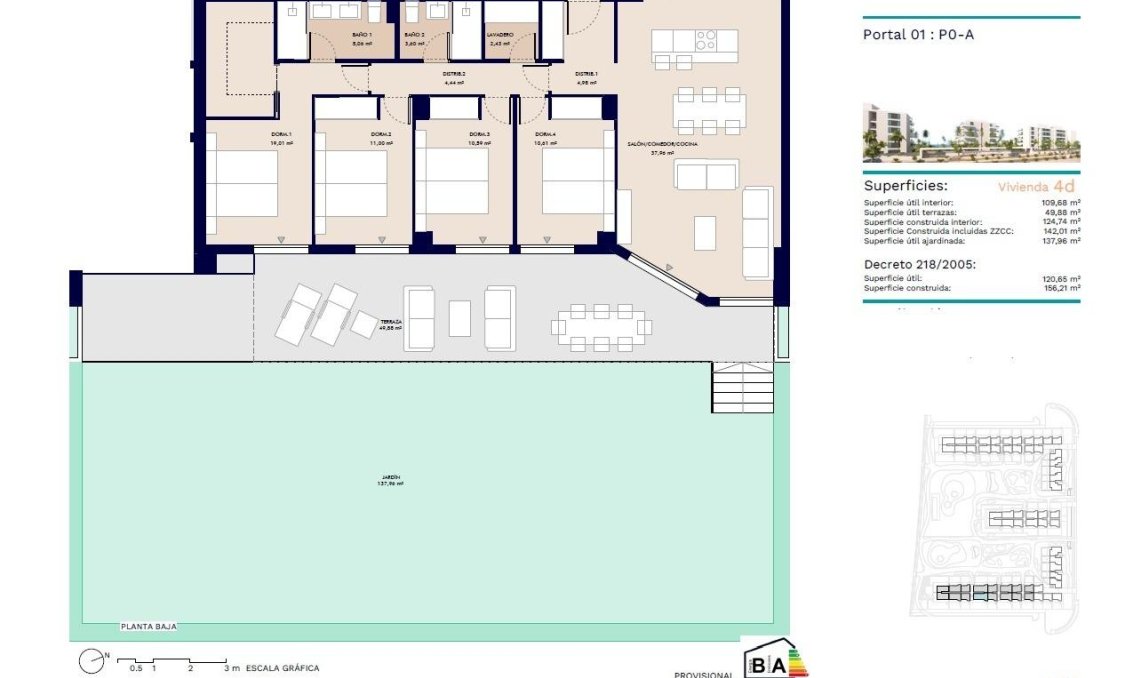Click the Portal 01 : P0-A heading
This screenshot has width=1125, height=678.
tap(920, 33)
